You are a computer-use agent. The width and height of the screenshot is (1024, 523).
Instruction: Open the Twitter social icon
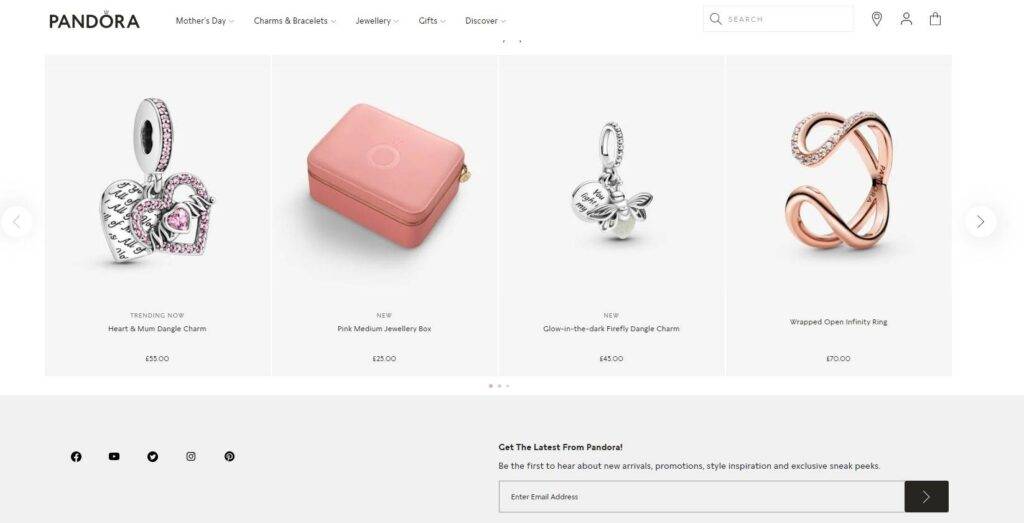(x=153, y=456)
